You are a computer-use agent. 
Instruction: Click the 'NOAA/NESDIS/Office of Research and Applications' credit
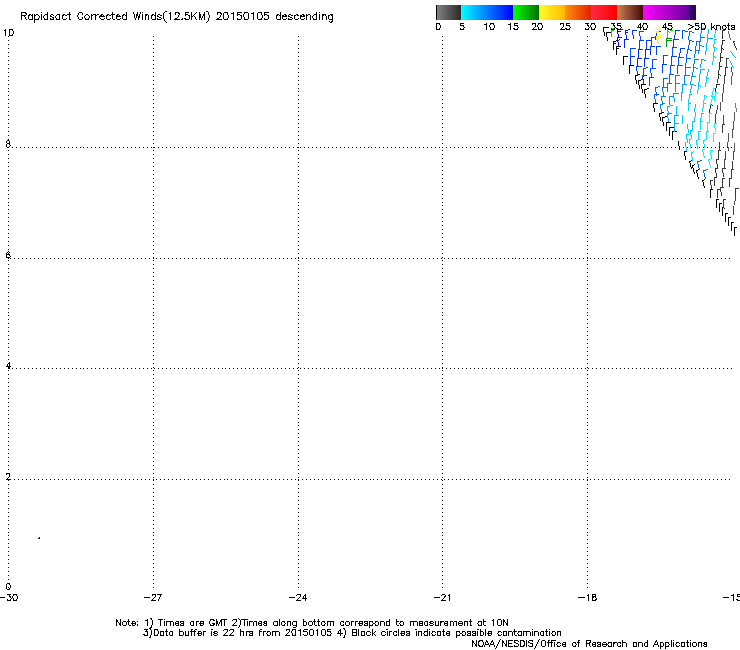pos(589,644)
